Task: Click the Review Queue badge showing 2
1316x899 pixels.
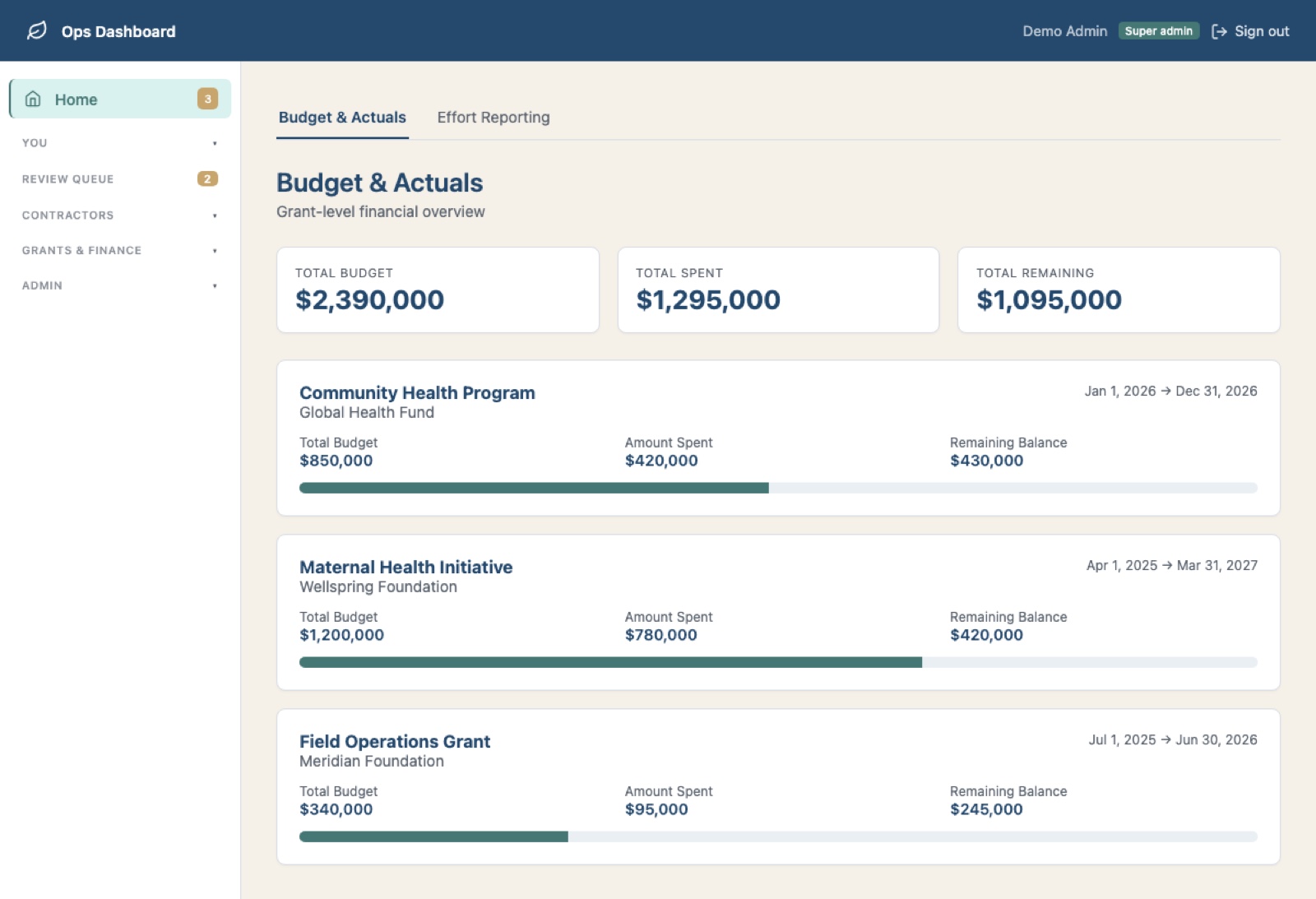Action: (207, 178)
